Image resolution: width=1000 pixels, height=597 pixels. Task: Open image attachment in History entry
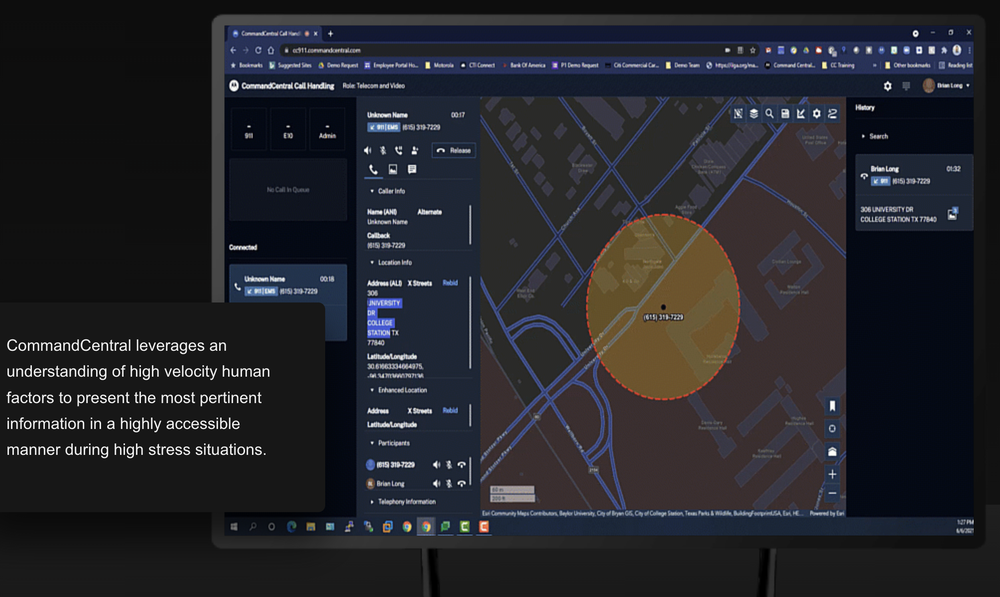[x=953, y=213]
